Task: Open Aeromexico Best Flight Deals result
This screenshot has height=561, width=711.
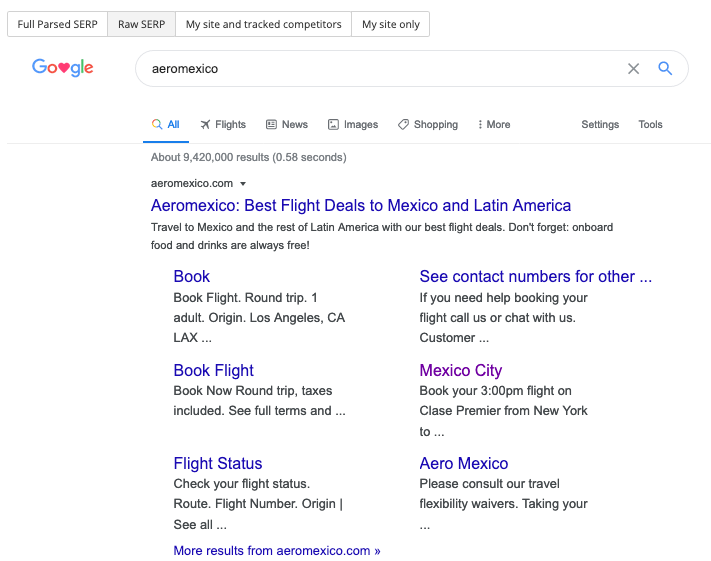Action: click(x=361, y=206)
